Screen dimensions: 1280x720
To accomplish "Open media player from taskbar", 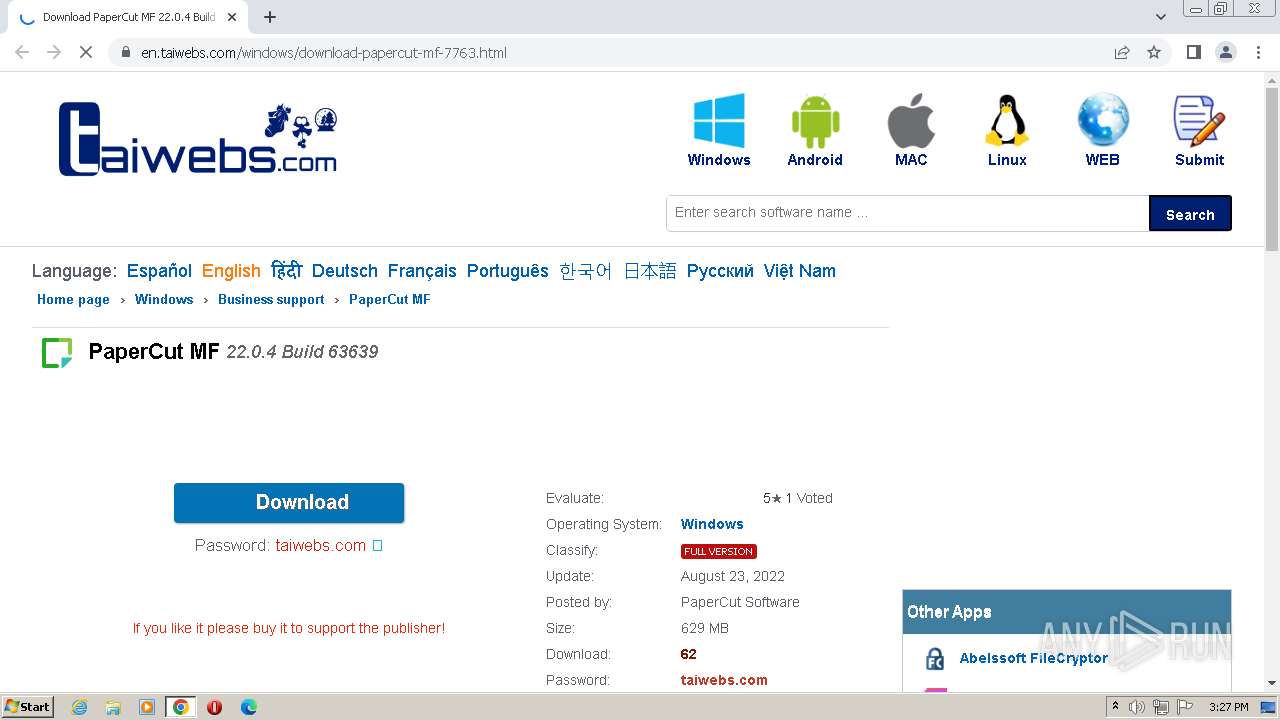I will [x=147, y=707].
